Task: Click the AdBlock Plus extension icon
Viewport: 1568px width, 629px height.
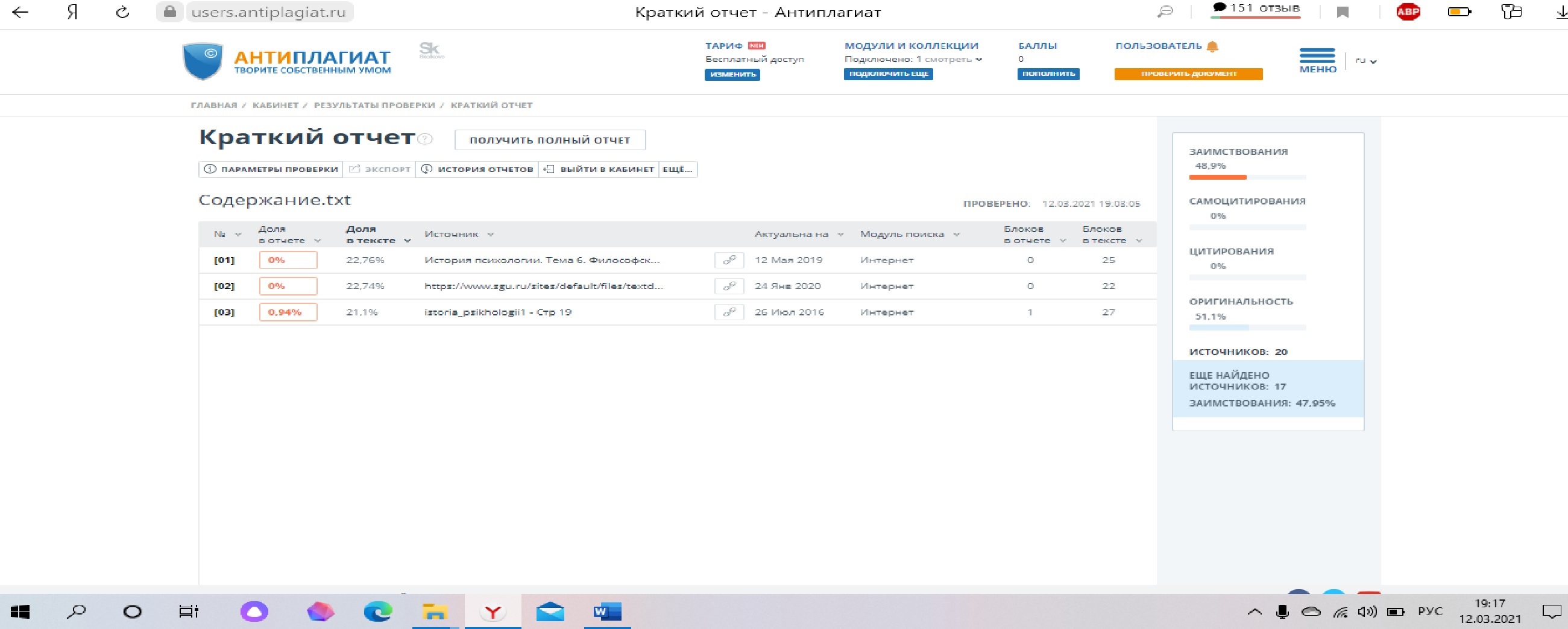Action: (1408, 12)
